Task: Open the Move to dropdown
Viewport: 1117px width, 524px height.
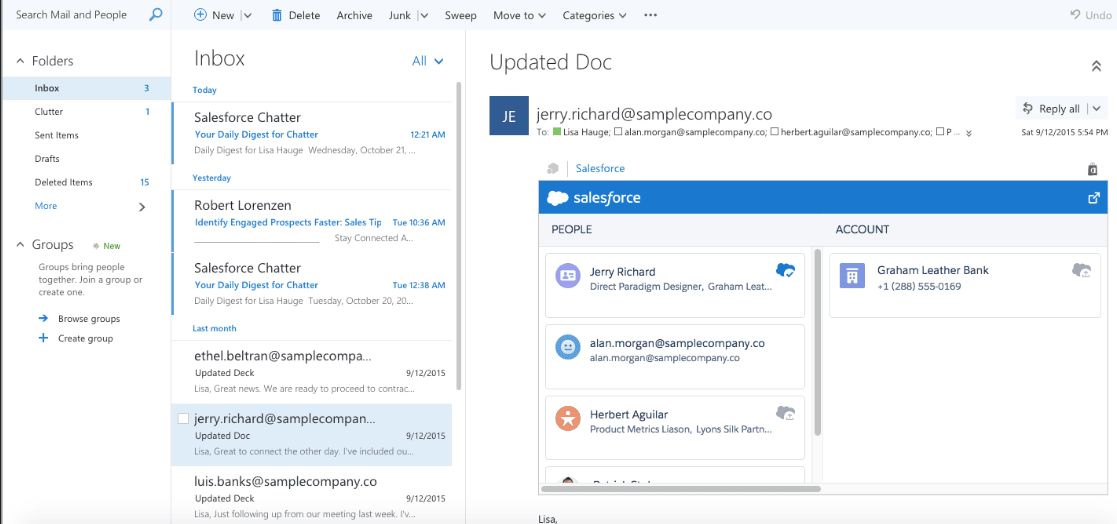Action: pyautogui.click(x=519, y=15)
